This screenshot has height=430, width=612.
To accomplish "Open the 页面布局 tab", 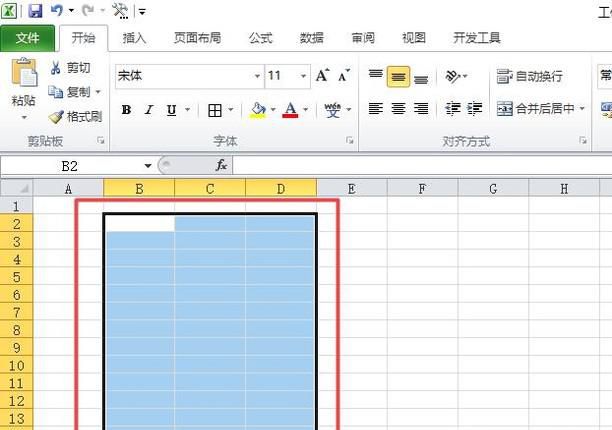I will pyautogui.click(x=197, y=38).
